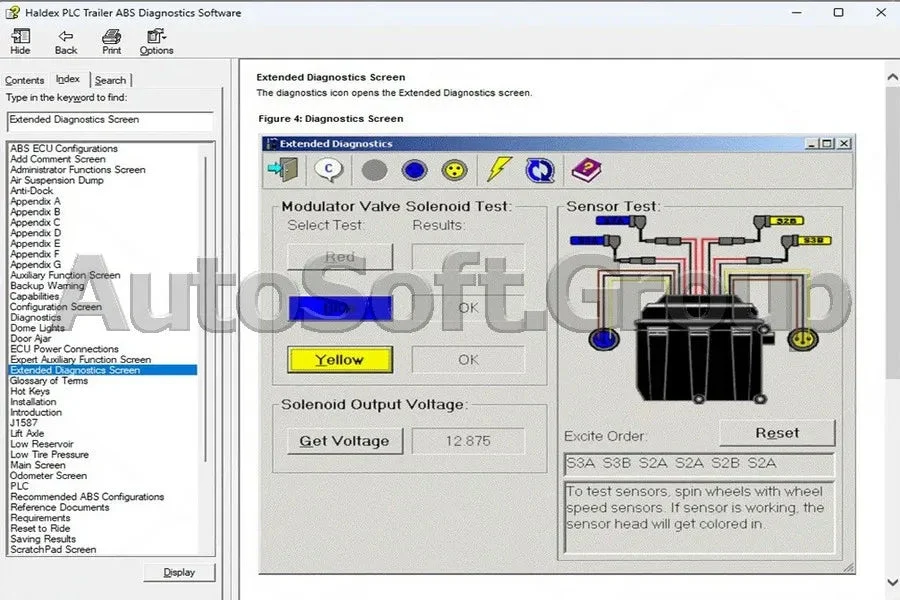Click the Reset button in Sensor Test

777,433
